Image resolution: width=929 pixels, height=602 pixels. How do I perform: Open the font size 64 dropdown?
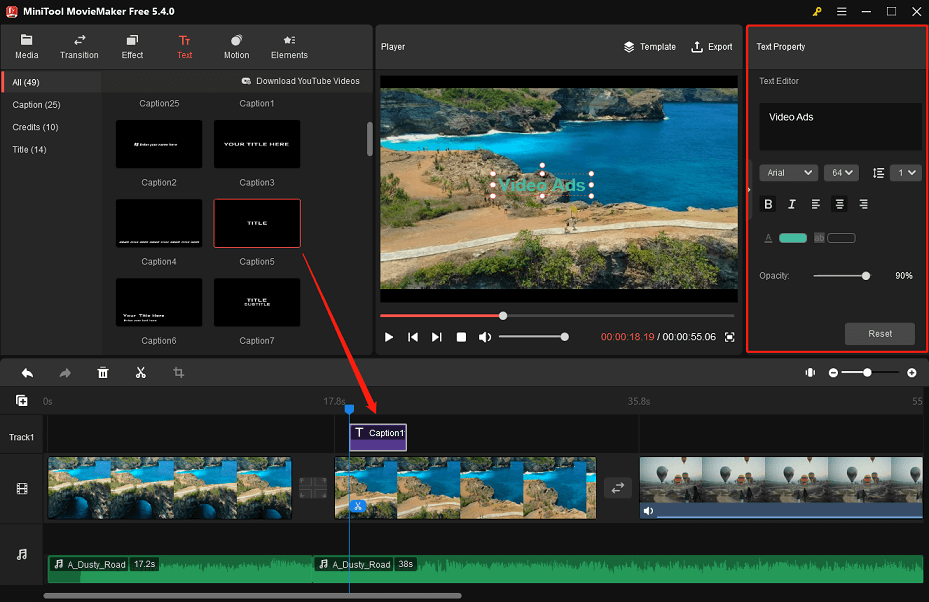point(841,172)
